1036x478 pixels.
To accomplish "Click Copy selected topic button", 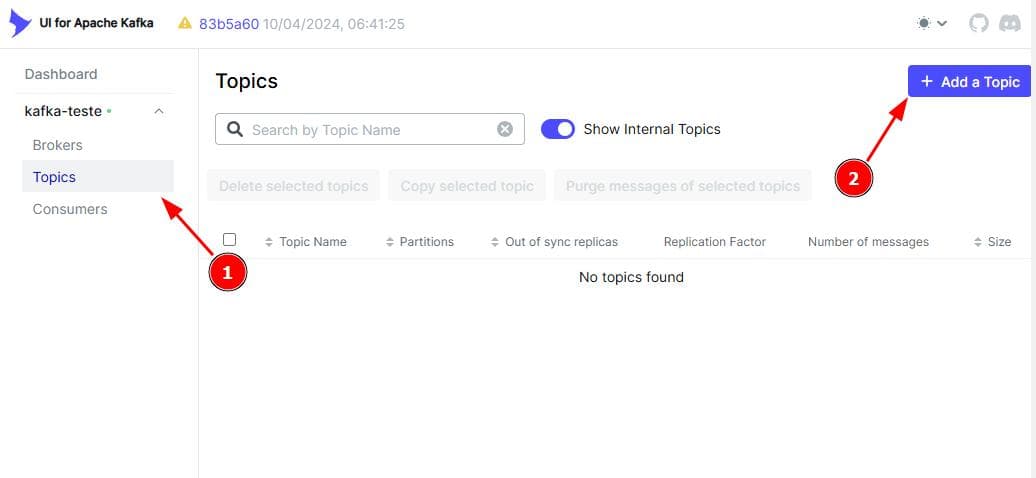I will [467, 186].
